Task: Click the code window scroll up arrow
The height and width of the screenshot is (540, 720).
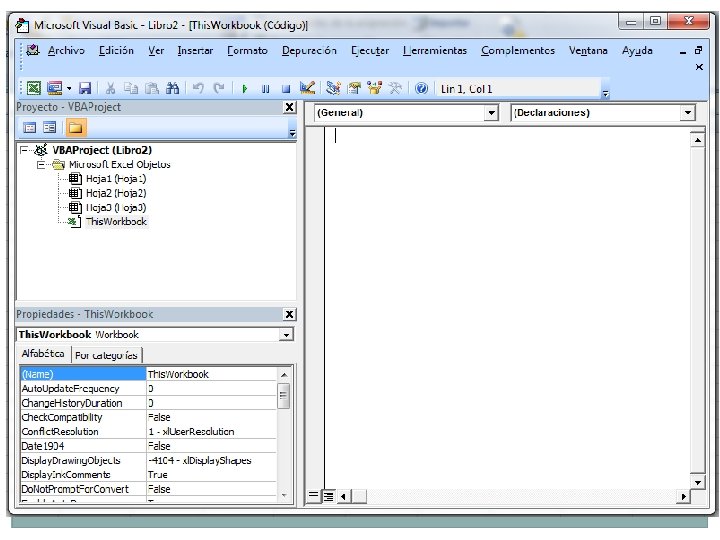Action: pyautogui.click(x=698, y=140)
